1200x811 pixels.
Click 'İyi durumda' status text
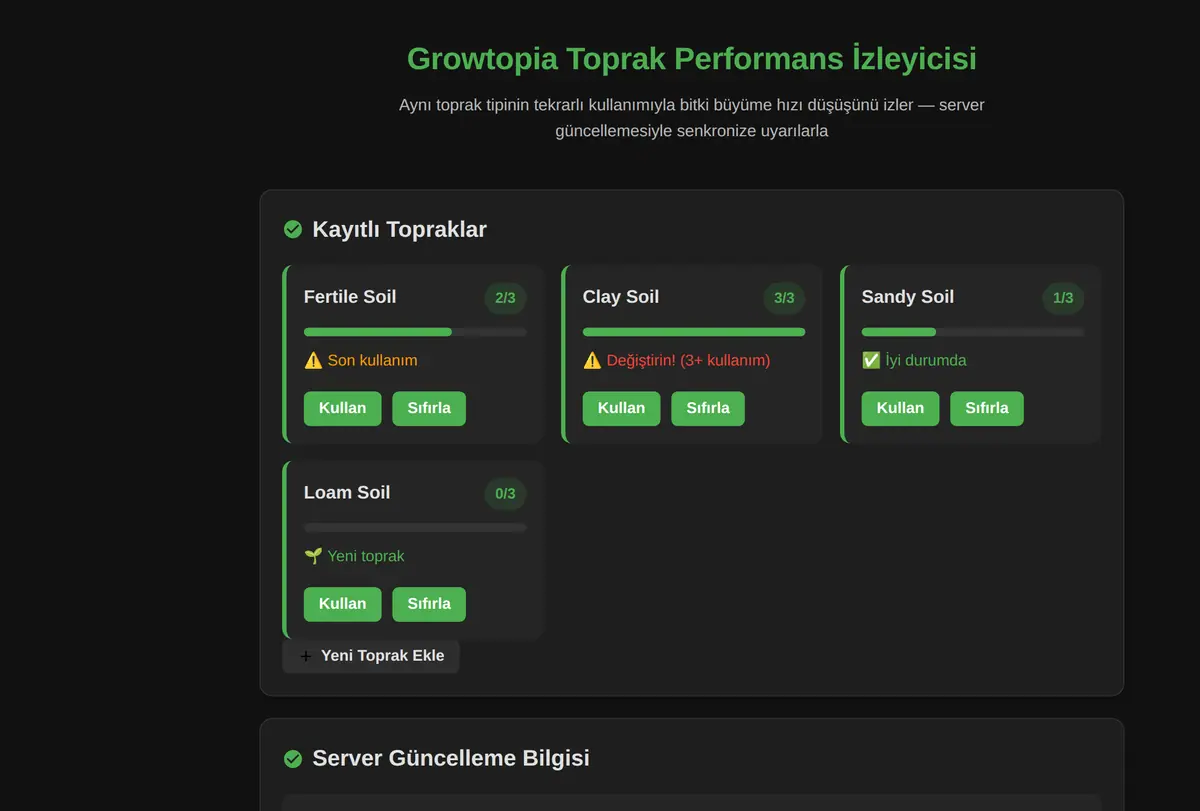[x=926, y=360]
